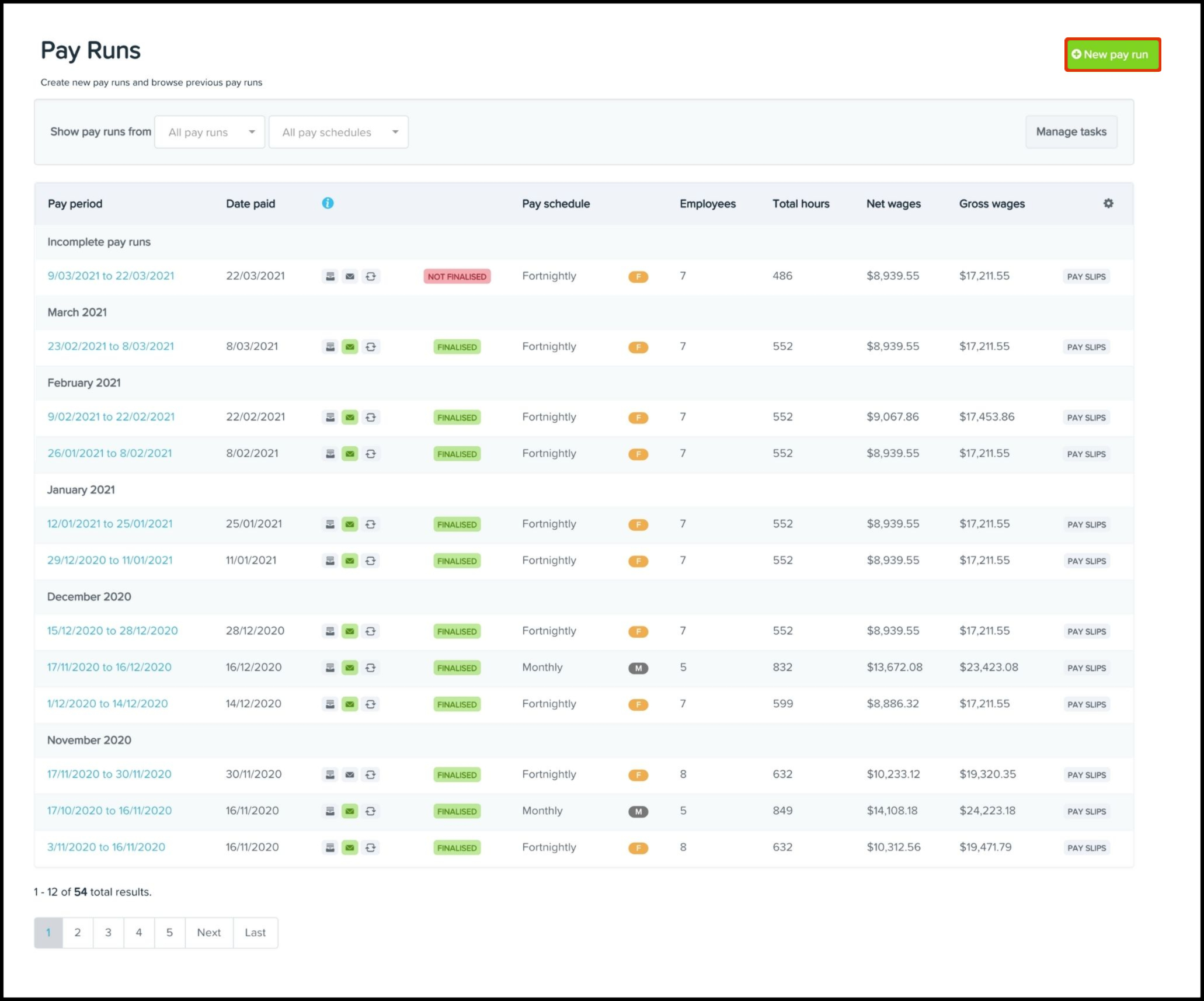The height and width of the screenshot is (1001, 1204).
Task: Jump to the Last results page
Action: (255, 933)
